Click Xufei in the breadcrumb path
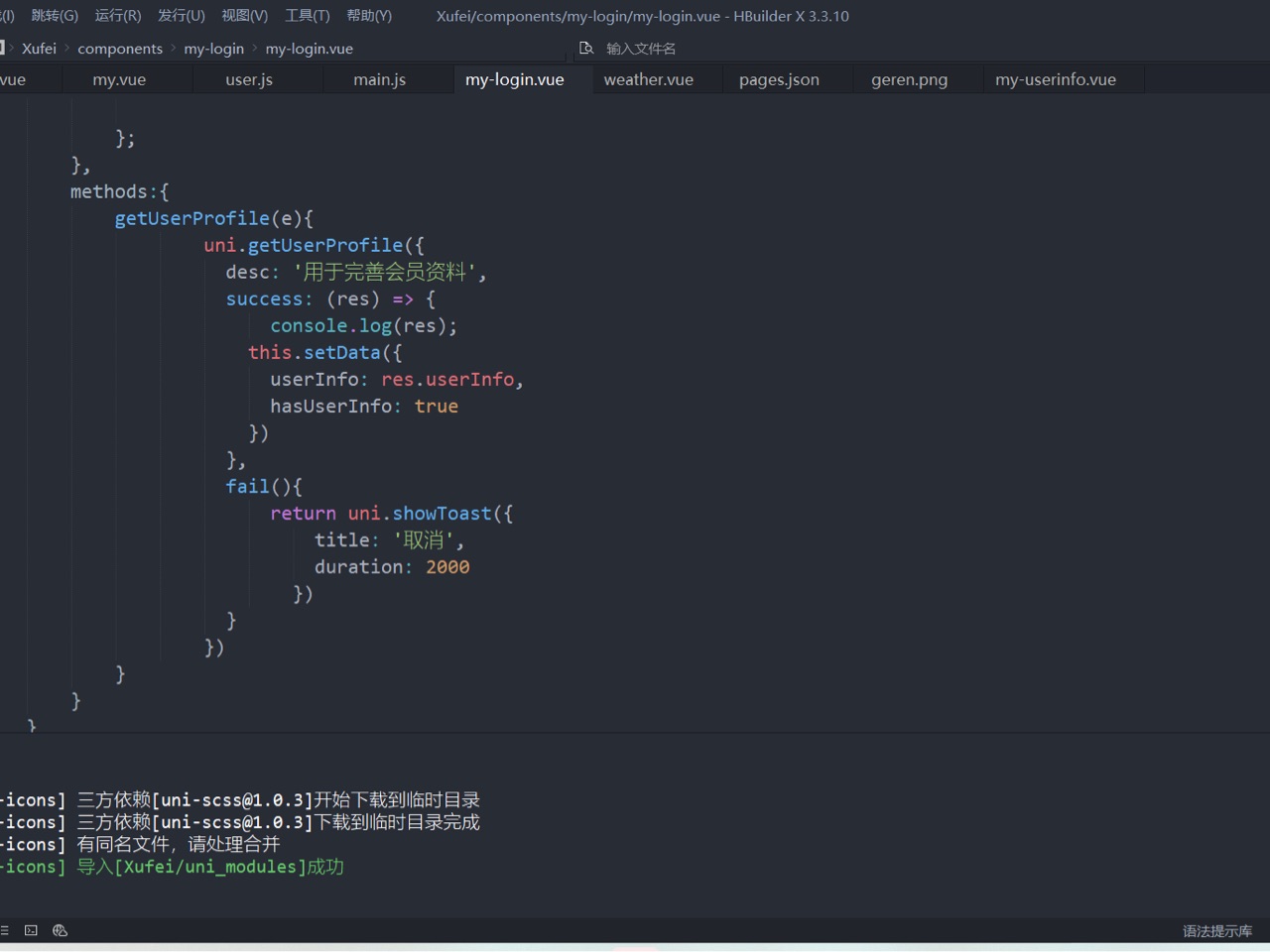Image resolution: width=1270 pixels, height=952 pixels. [40, 49]
